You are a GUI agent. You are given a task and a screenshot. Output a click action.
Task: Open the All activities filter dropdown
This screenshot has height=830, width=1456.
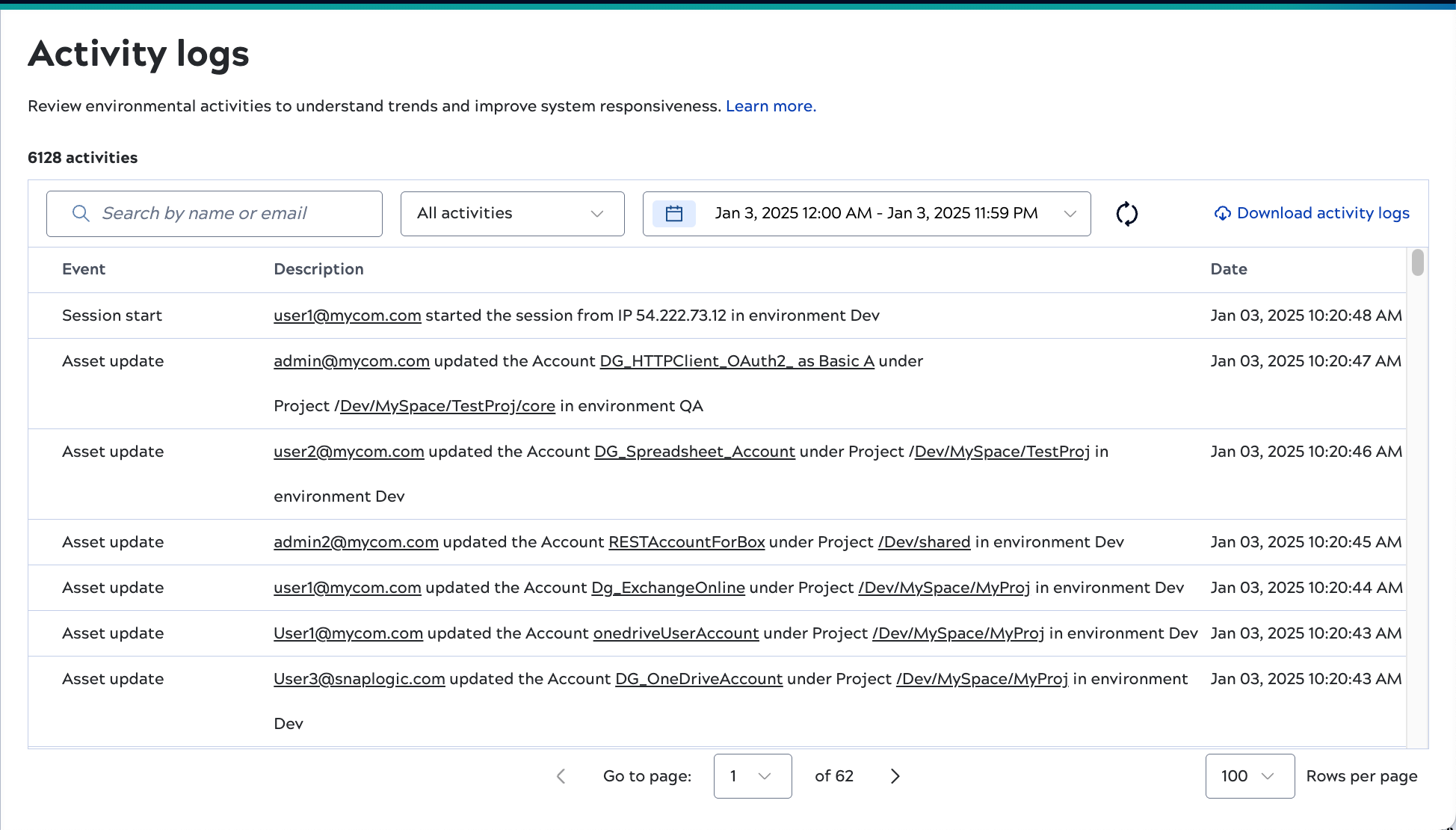click(x=512, y=214)
